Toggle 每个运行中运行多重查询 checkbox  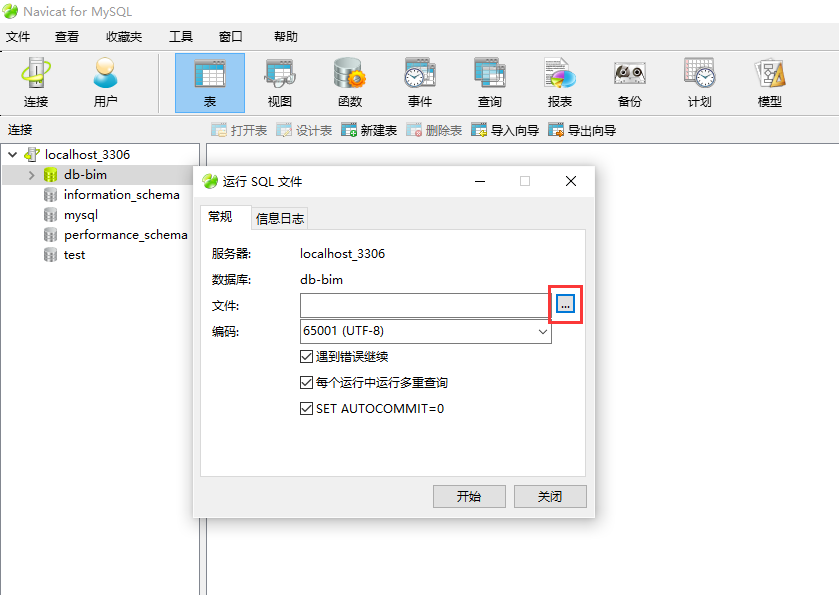[306, 383]
